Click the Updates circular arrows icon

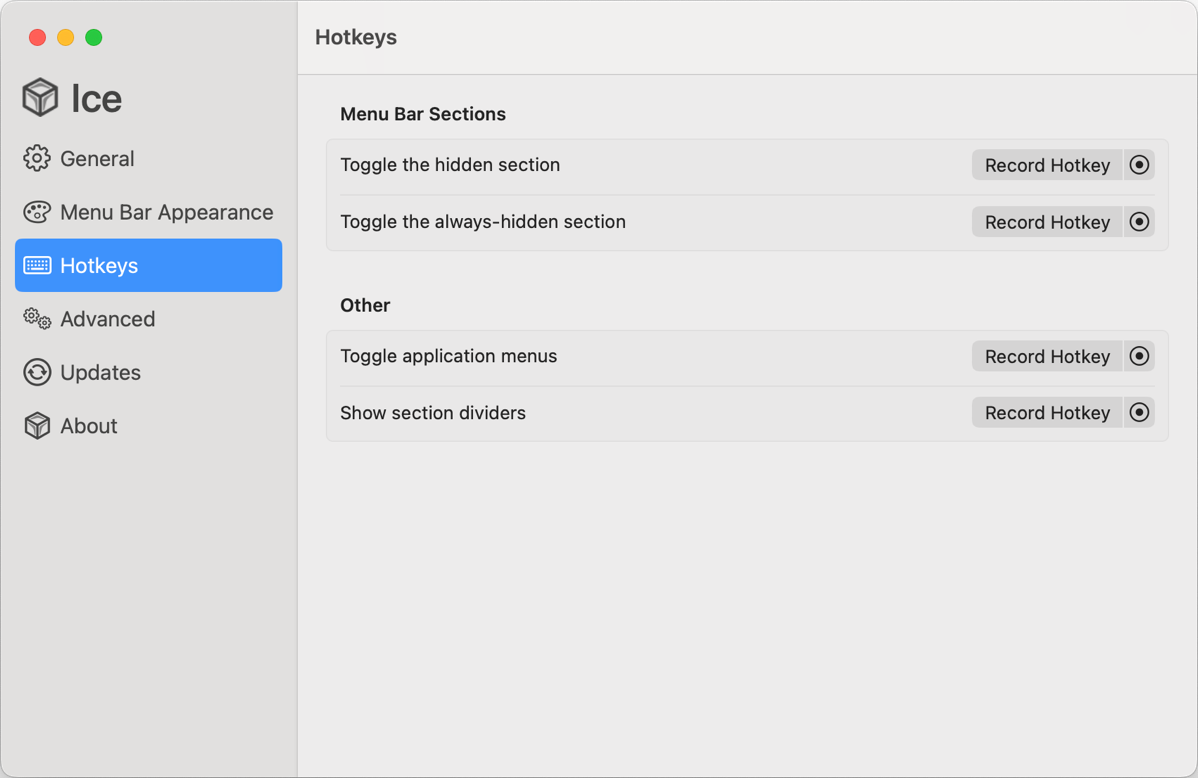pos(37,372)
